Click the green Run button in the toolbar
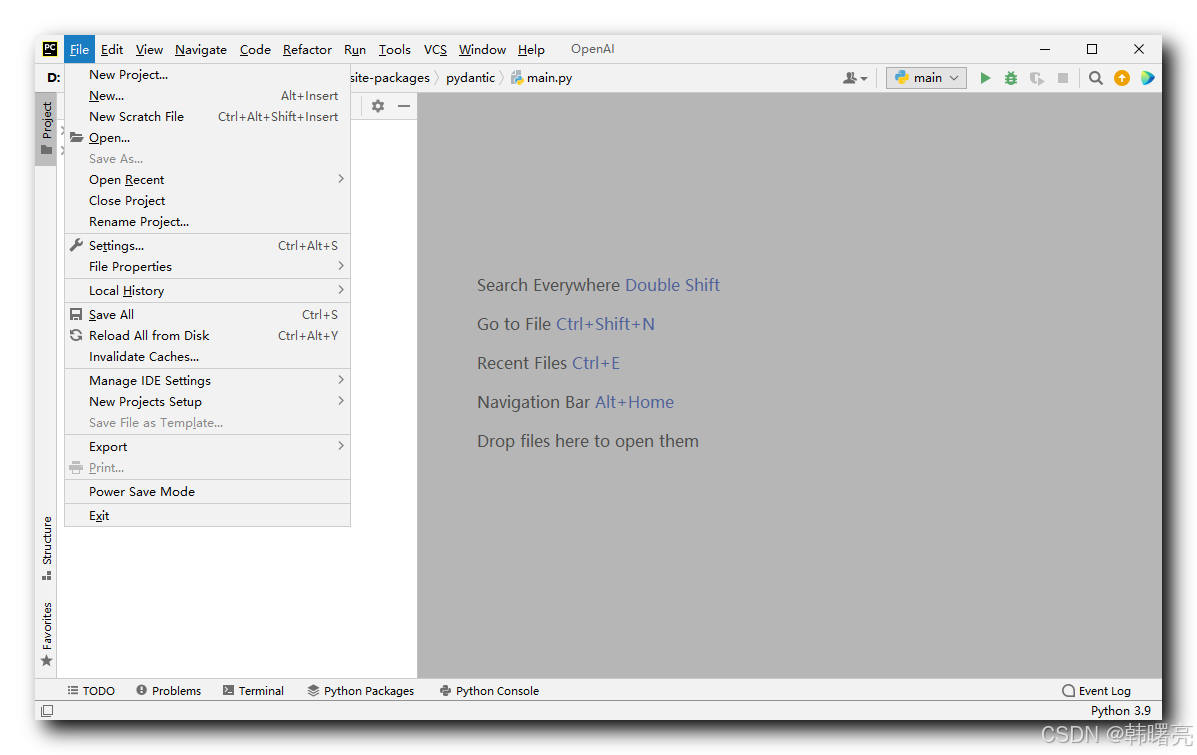Image resolution: width=1197 pixels, height=755 pixels. click(985, 78)
